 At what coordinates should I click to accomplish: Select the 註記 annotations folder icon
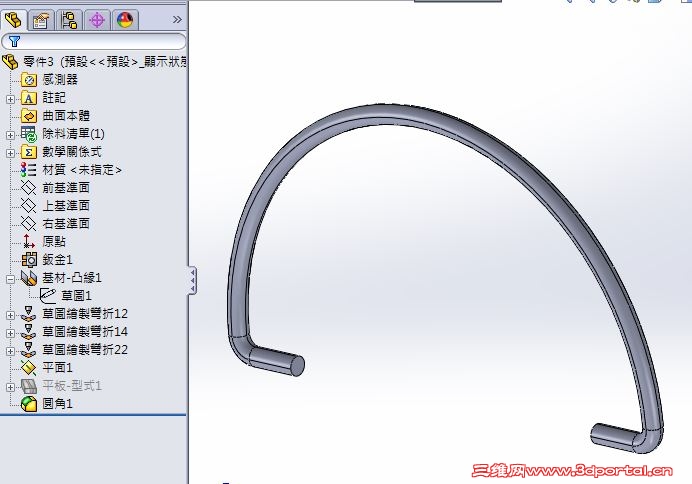click(x=29, y=98)
